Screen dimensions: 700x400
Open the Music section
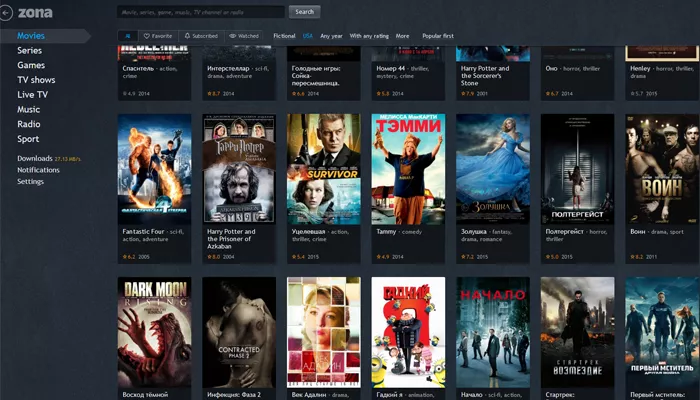coord(29,109)
